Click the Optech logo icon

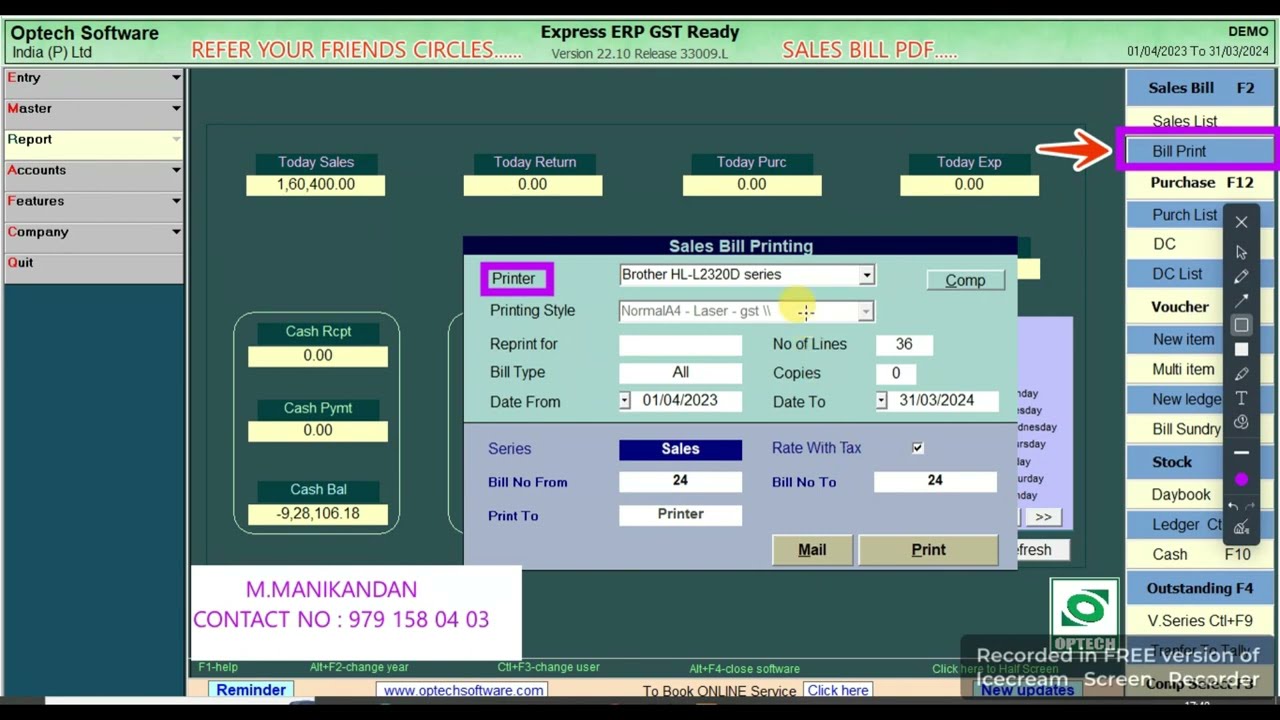(1084, 613)
